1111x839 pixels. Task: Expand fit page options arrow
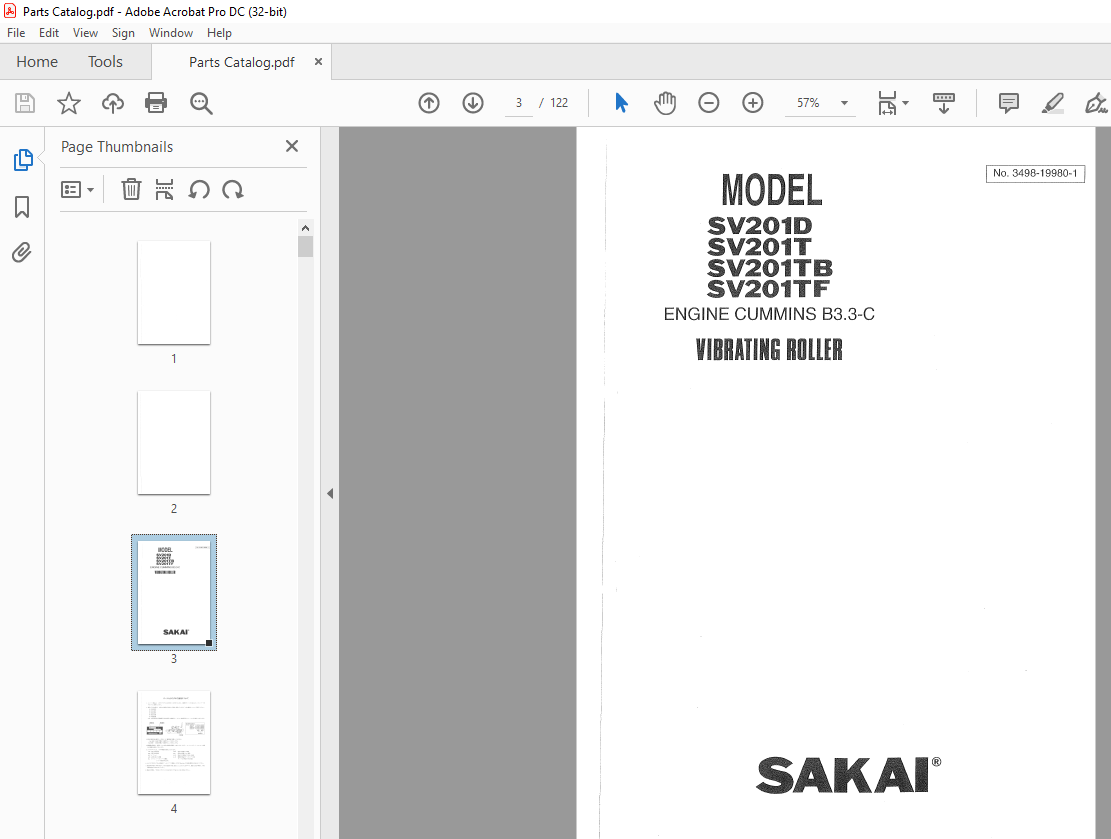coord(906,103)
